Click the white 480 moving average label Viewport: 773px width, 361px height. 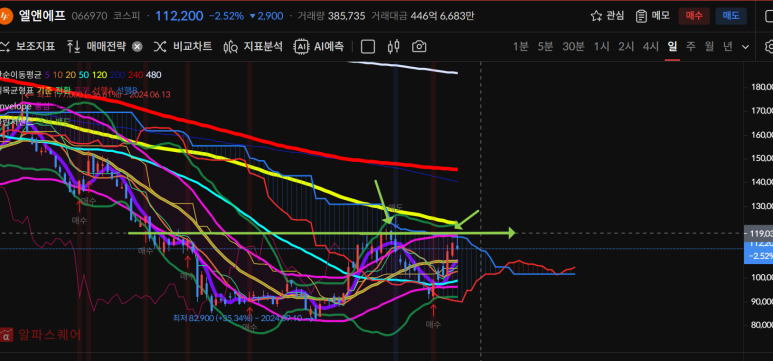pos(154,75)
